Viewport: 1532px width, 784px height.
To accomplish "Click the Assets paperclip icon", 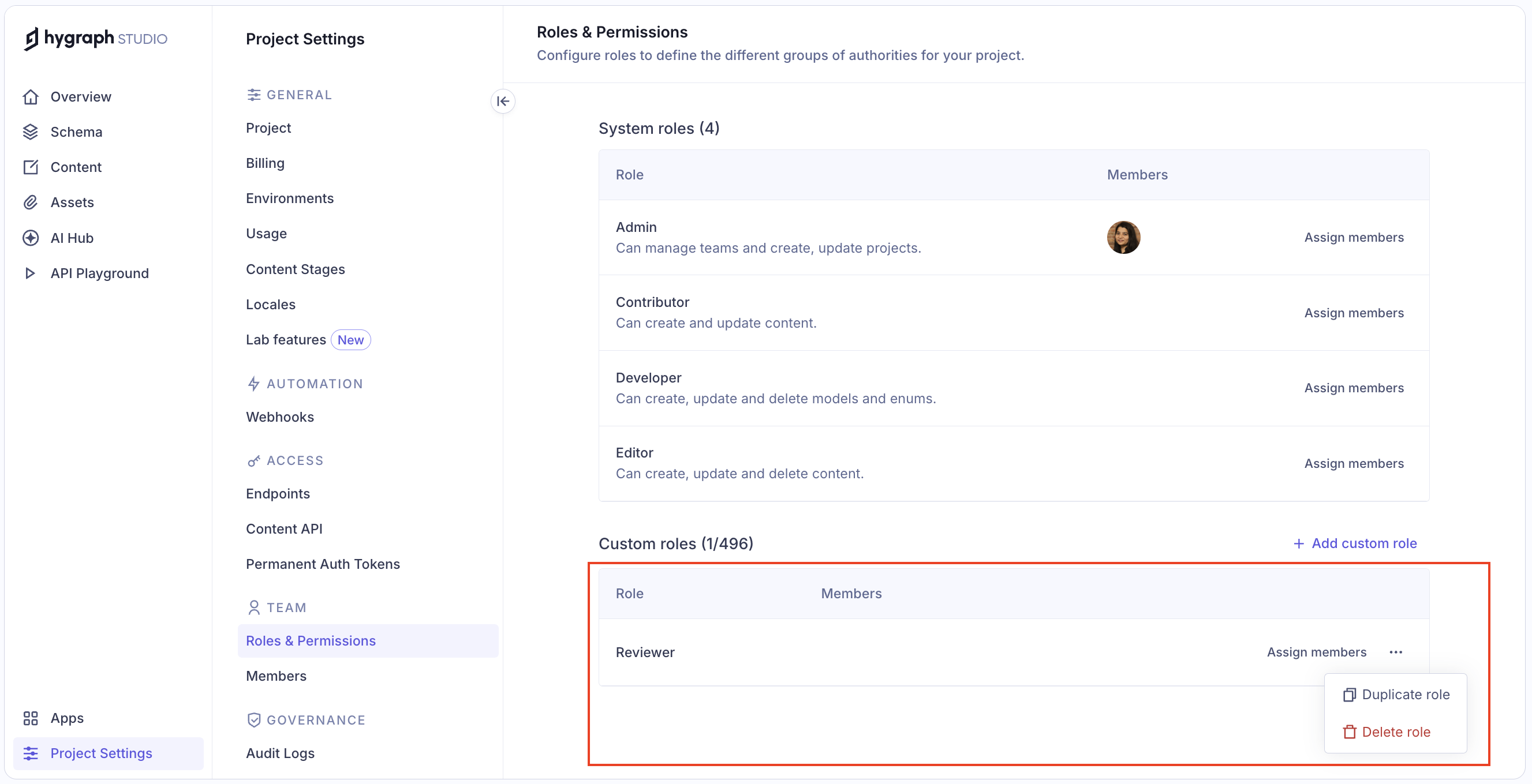I will click(31, 202).
